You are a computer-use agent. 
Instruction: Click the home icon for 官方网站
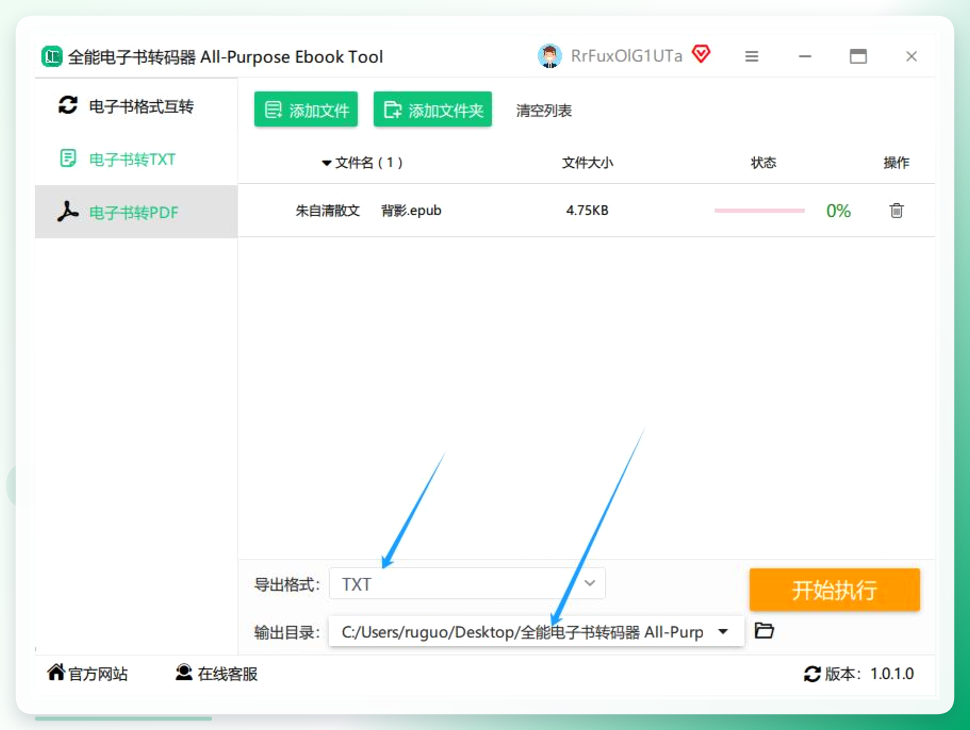click(x=56, y=672)
